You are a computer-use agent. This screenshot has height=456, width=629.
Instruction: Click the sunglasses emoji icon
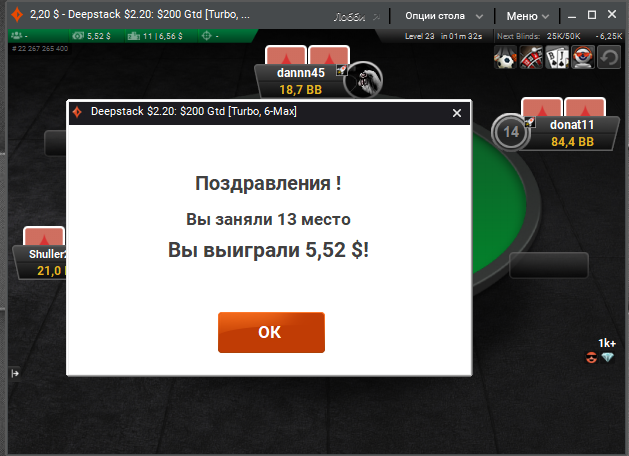point(591,357)
